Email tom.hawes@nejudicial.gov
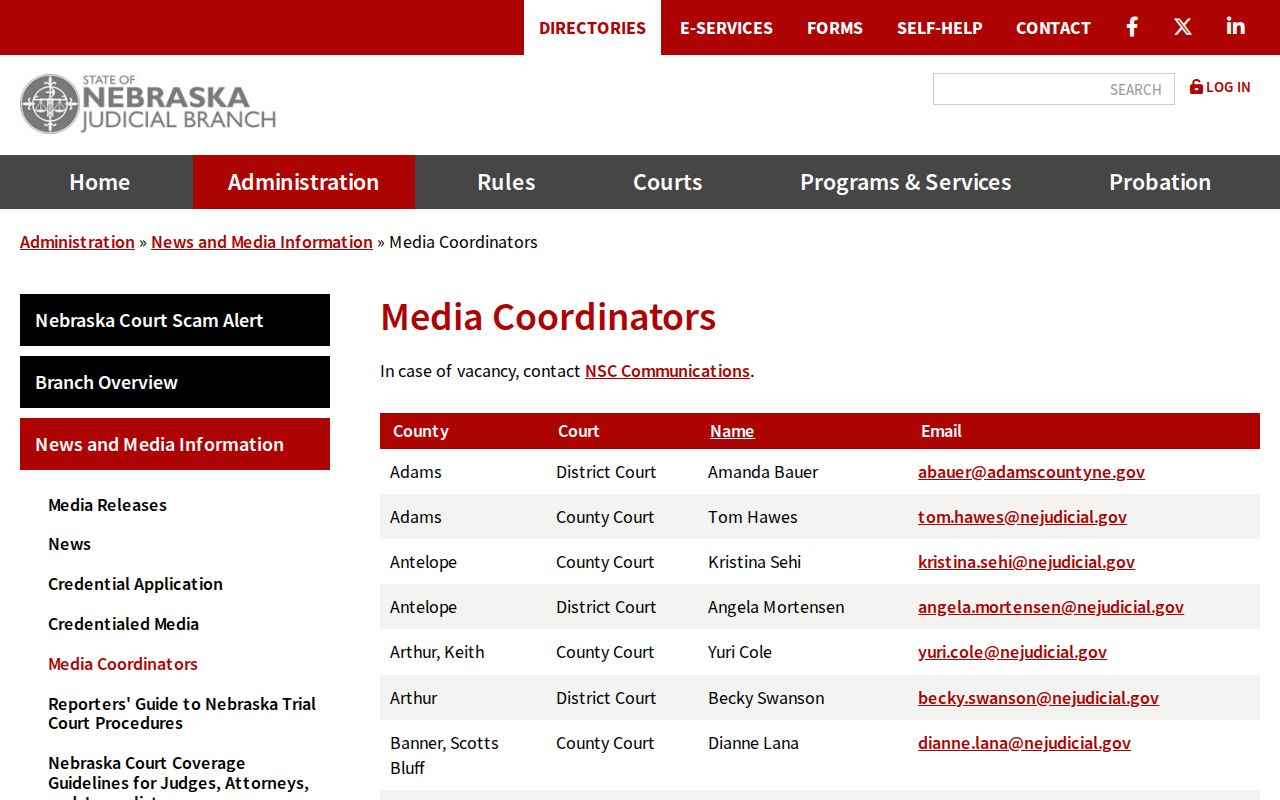1280x800 pixels. (x=1022, y=517)
